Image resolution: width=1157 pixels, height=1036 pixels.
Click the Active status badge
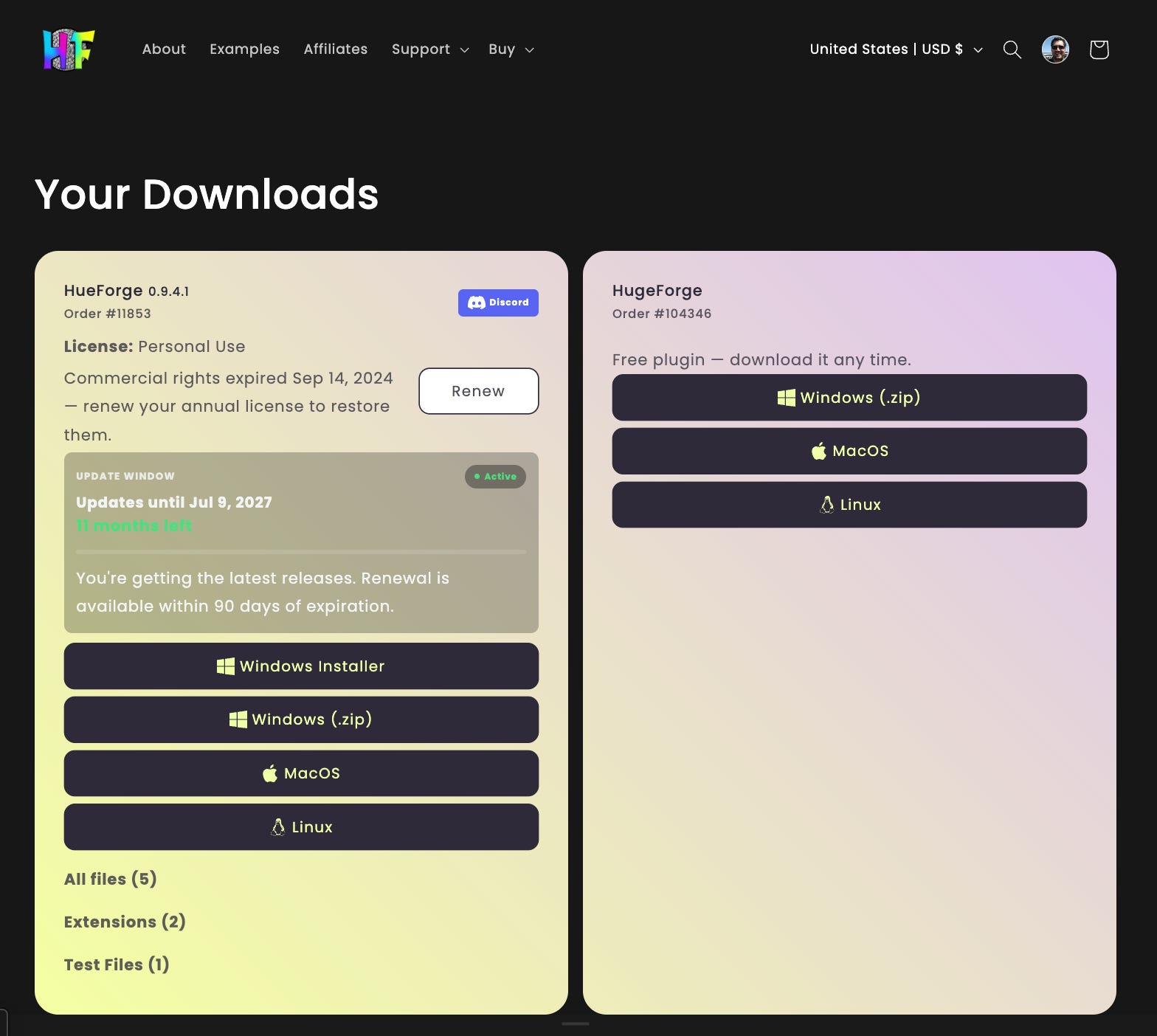click(x=495, y=477)
